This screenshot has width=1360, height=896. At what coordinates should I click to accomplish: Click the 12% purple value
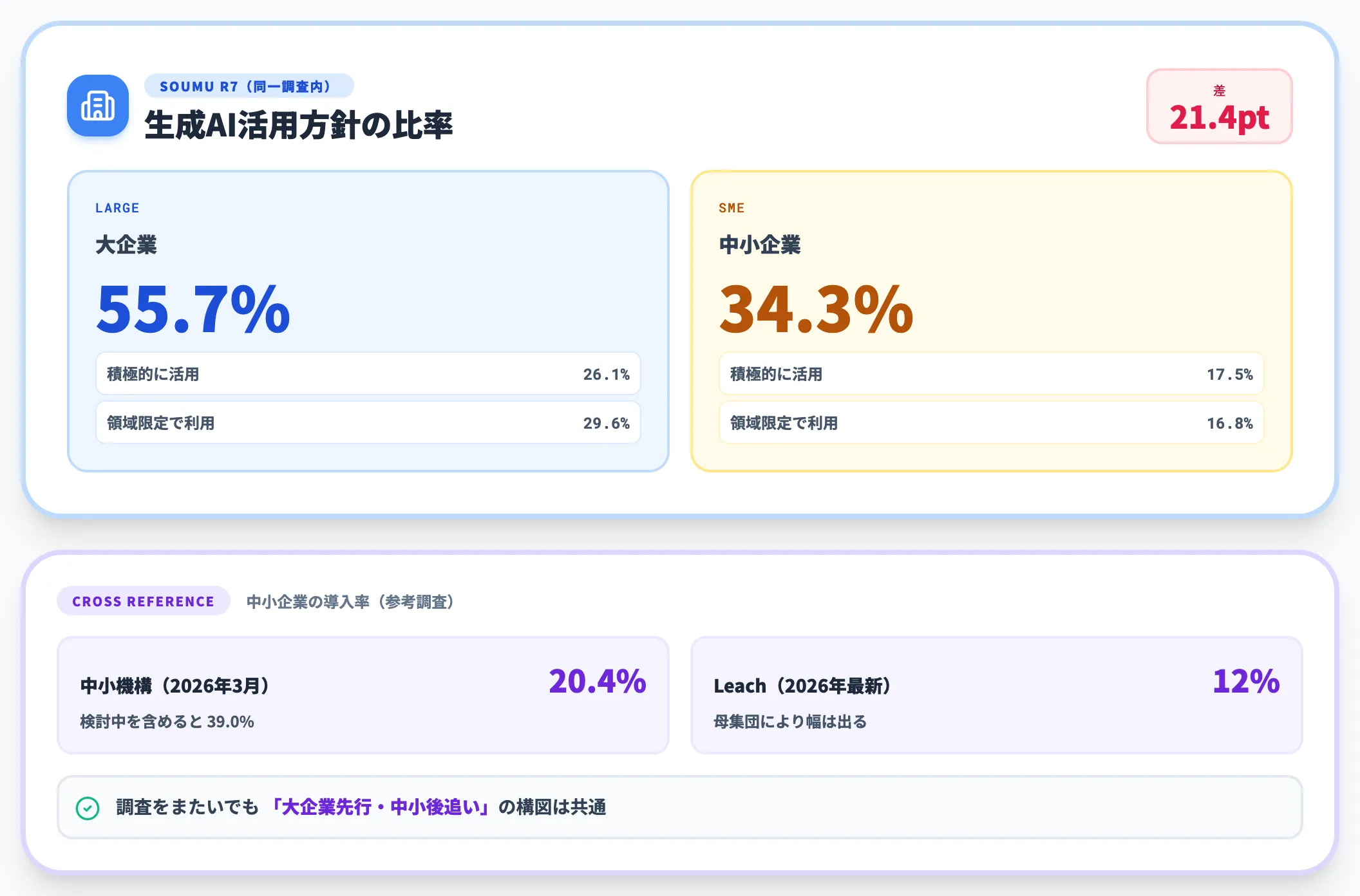coord(1246,681)
